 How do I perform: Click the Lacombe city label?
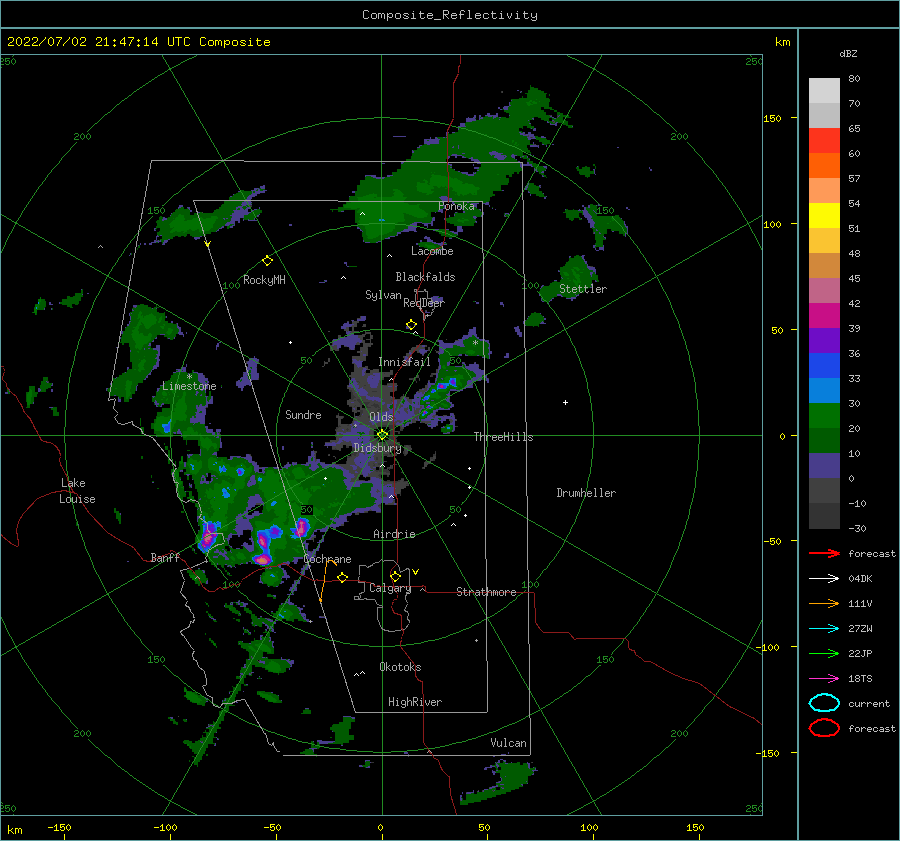click(432, 251)
